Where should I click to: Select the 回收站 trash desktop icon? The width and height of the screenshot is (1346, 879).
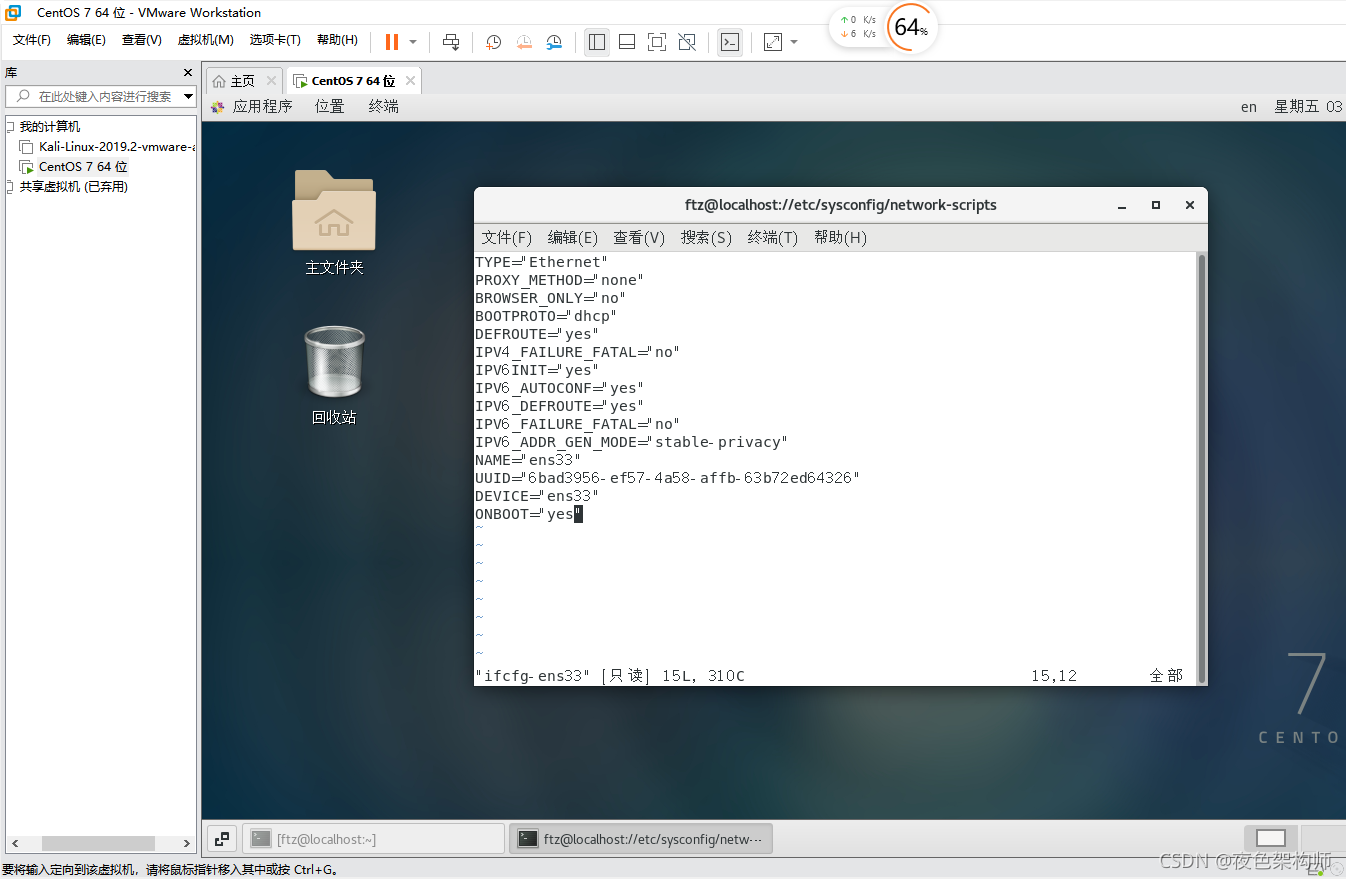coord(334,375)
